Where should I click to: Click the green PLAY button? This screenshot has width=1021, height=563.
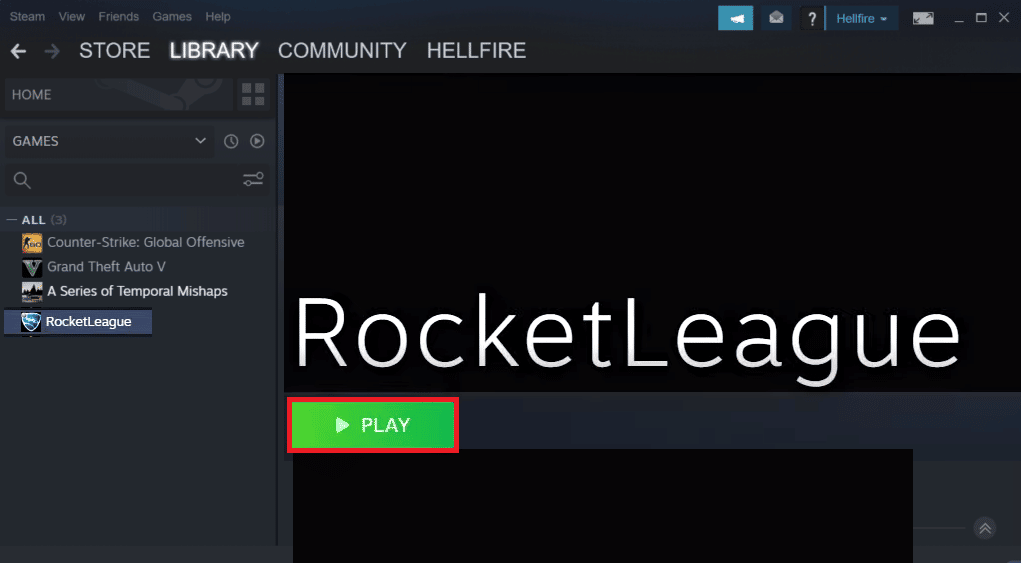[x=372, y=425]
